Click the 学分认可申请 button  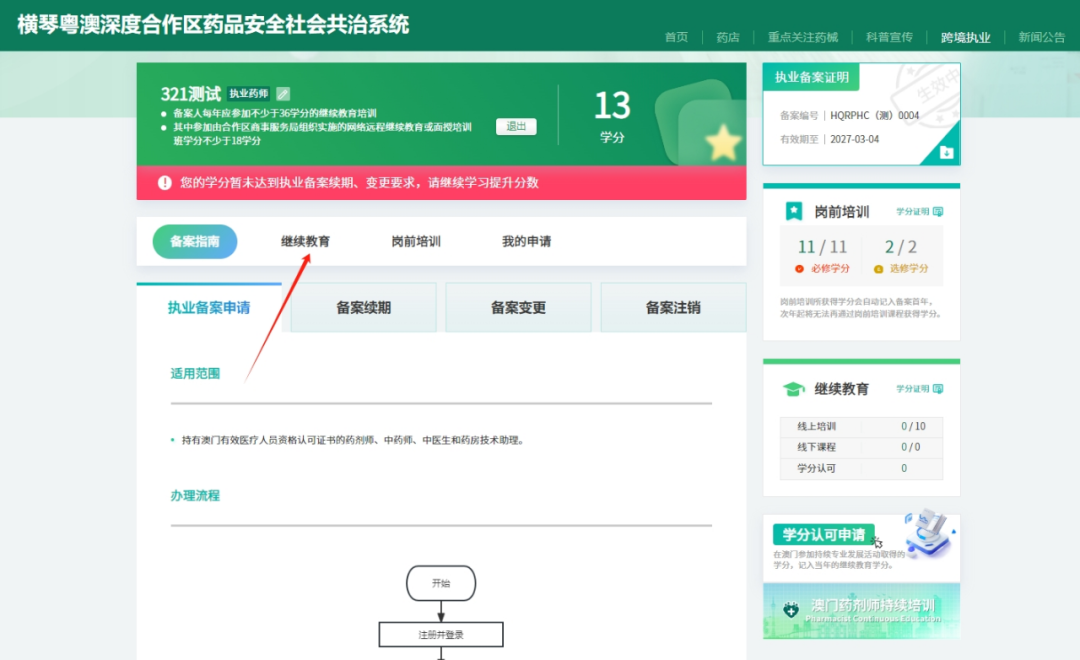pos(824,535)
